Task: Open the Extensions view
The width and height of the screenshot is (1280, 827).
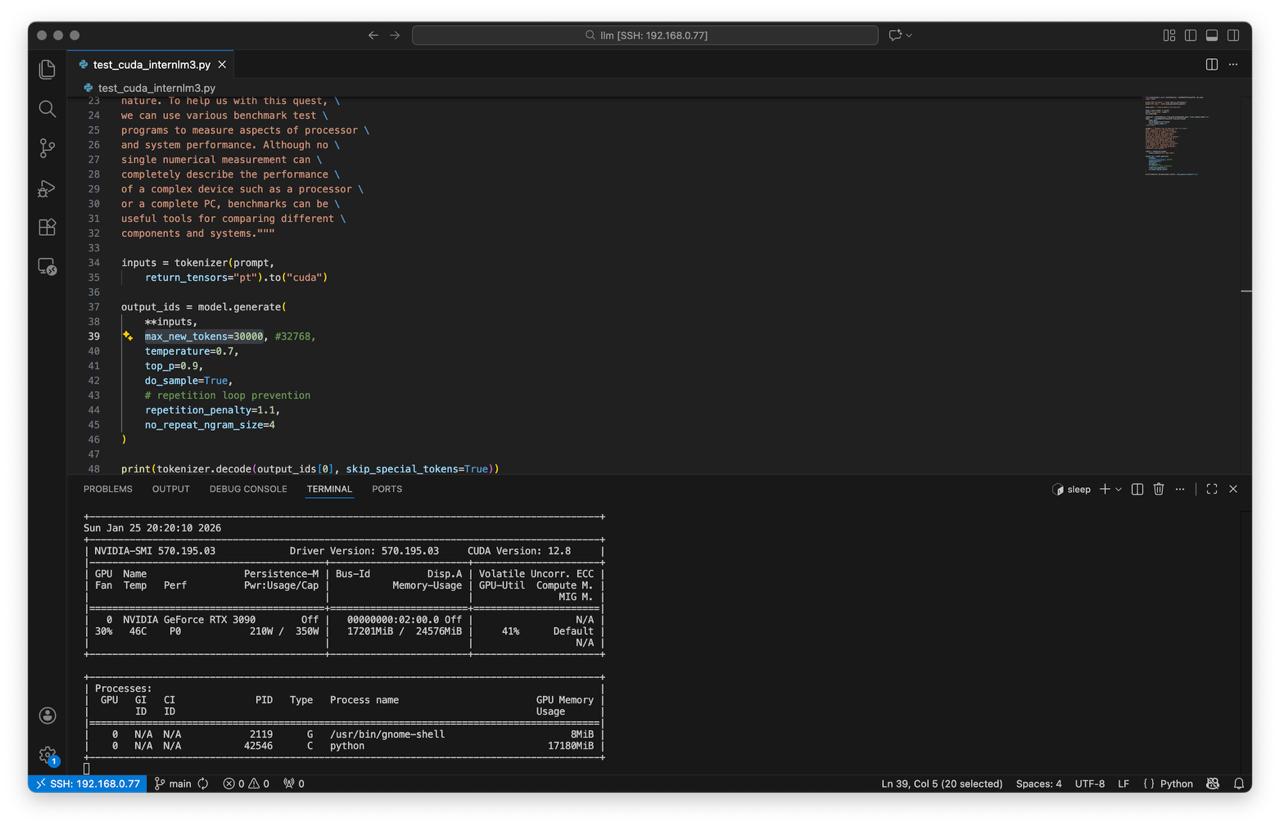Action: point(47,227)
